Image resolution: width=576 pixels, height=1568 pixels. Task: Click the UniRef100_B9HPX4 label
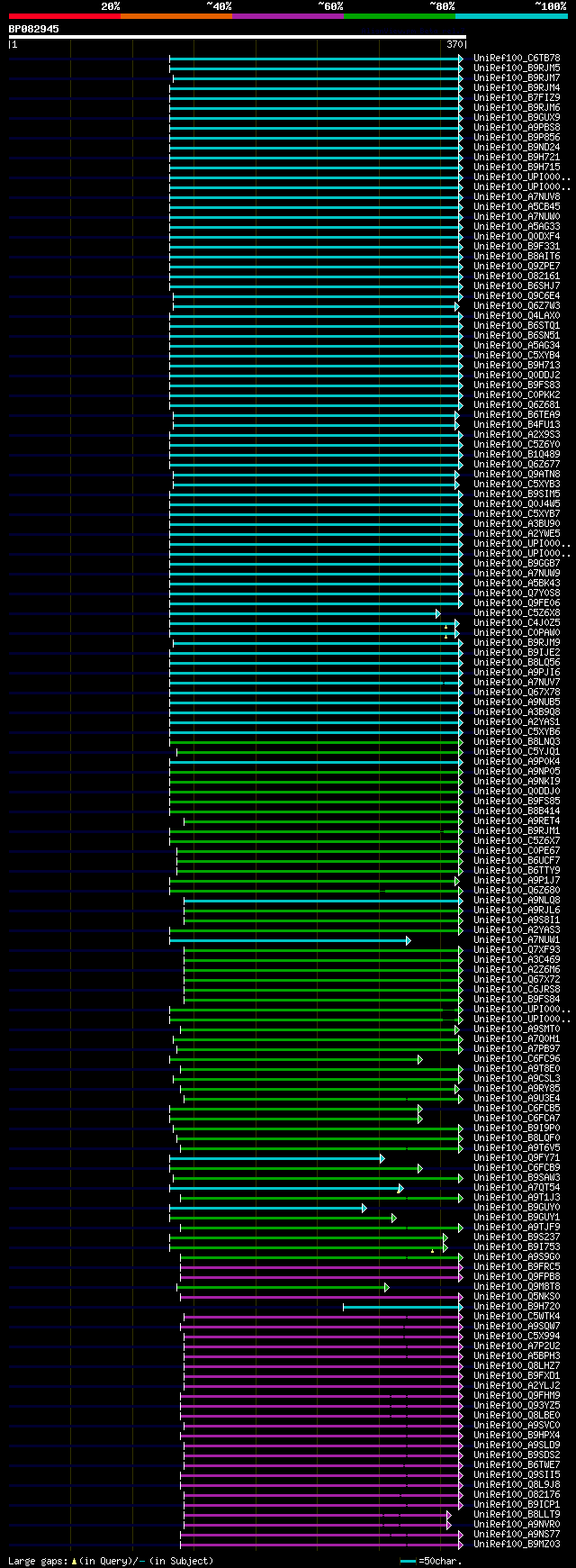click(x=517, y=1436)
